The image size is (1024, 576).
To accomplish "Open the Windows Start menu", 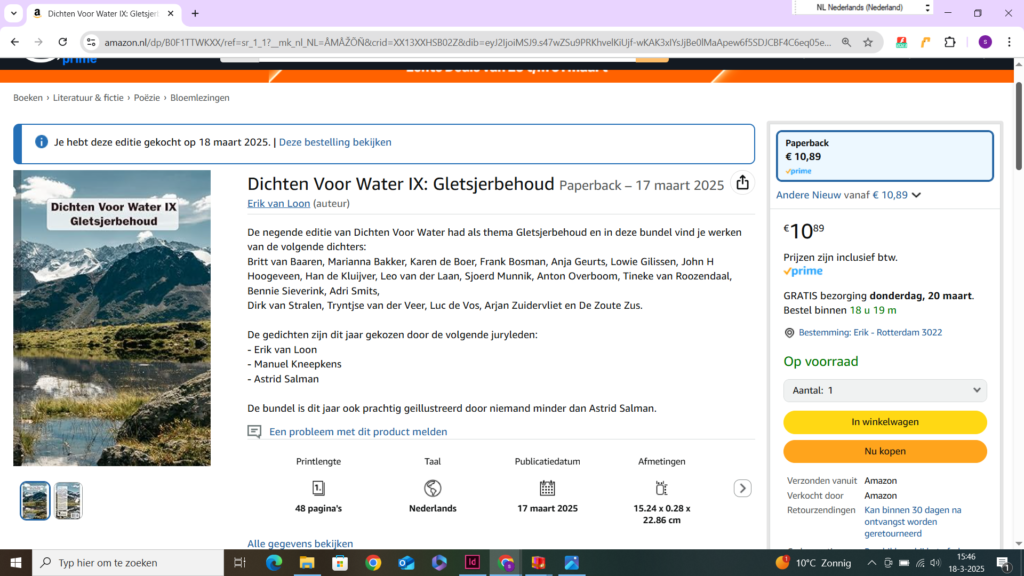I will [16, 562].
